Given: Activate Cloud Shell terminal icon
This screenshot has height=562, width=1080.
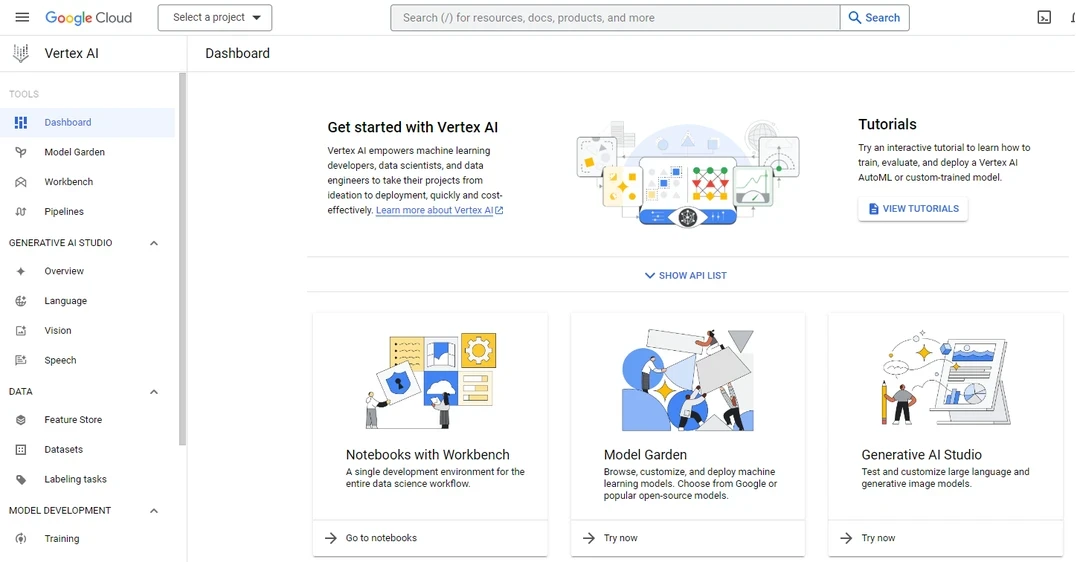Looking at the screenshot, I should coord(1044,18).
